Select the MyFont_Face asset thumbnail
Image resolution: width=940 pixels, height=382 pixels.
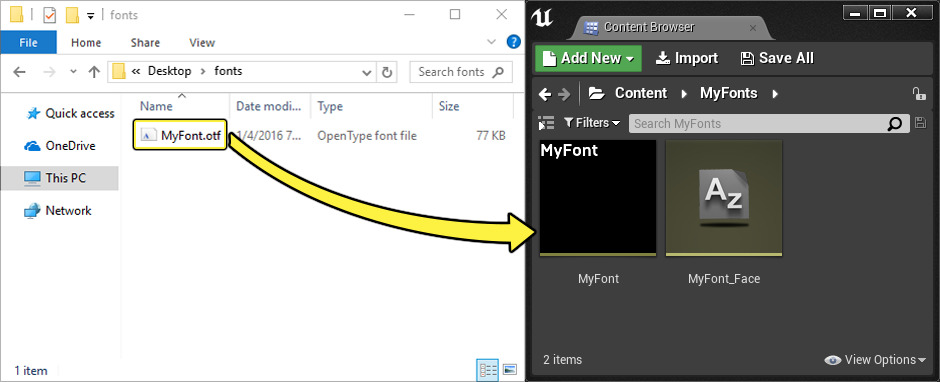(x=724, y=198)
